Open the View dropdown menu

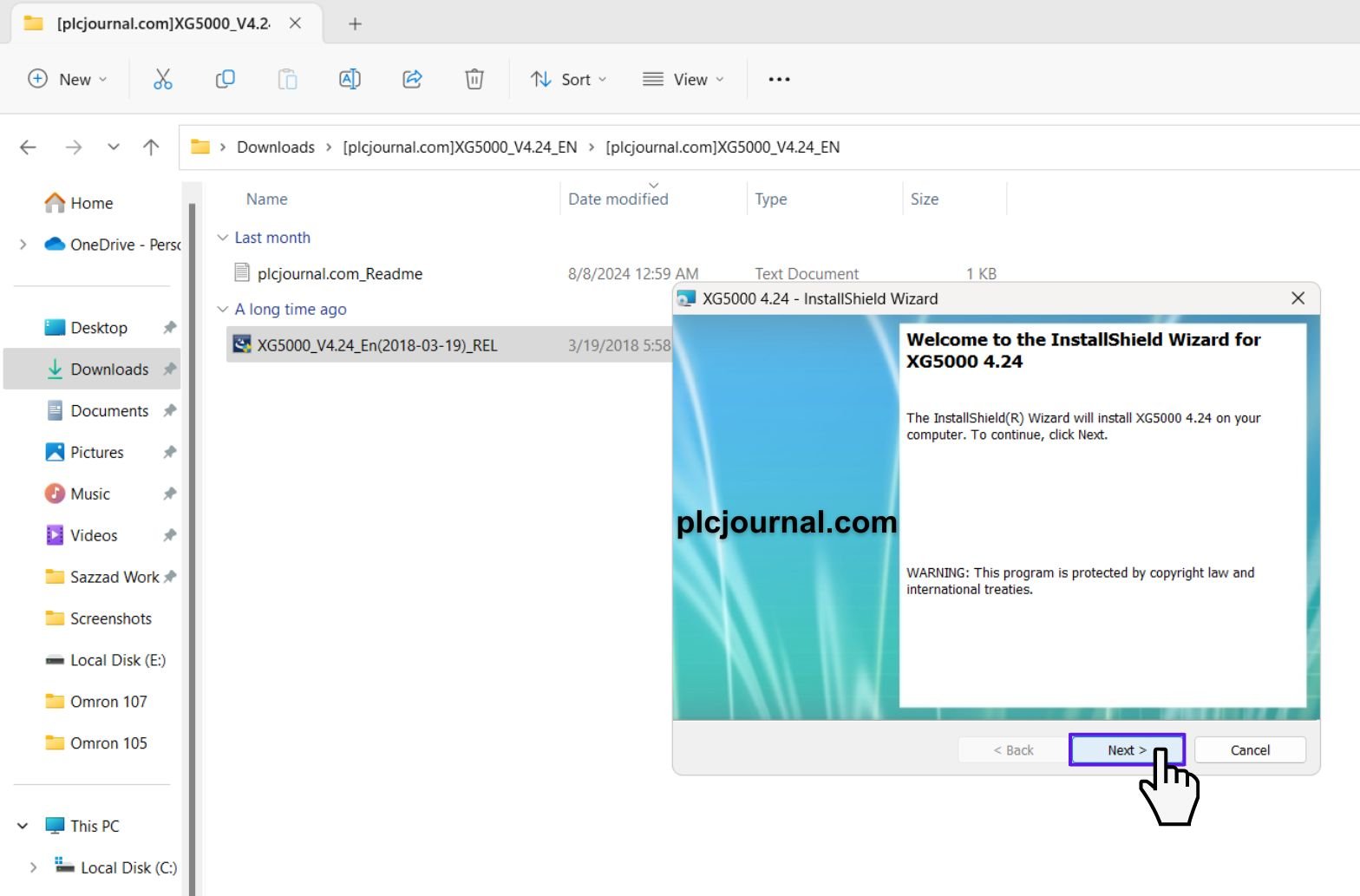click(683, 79)
